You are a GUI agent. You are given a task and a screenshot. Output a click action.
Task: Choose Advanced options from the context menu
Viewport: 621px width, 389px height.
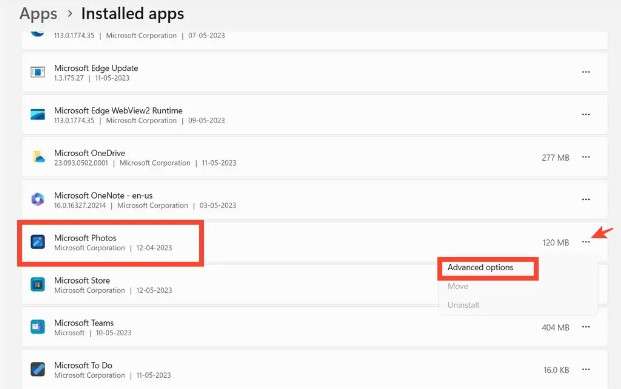pos(480,267)
